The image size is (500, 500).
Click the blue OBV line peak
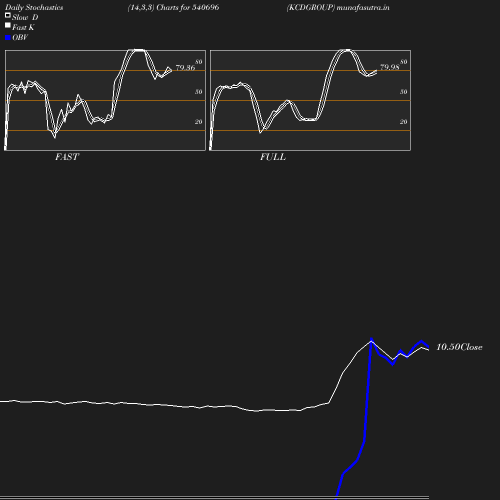click(371, 340)
